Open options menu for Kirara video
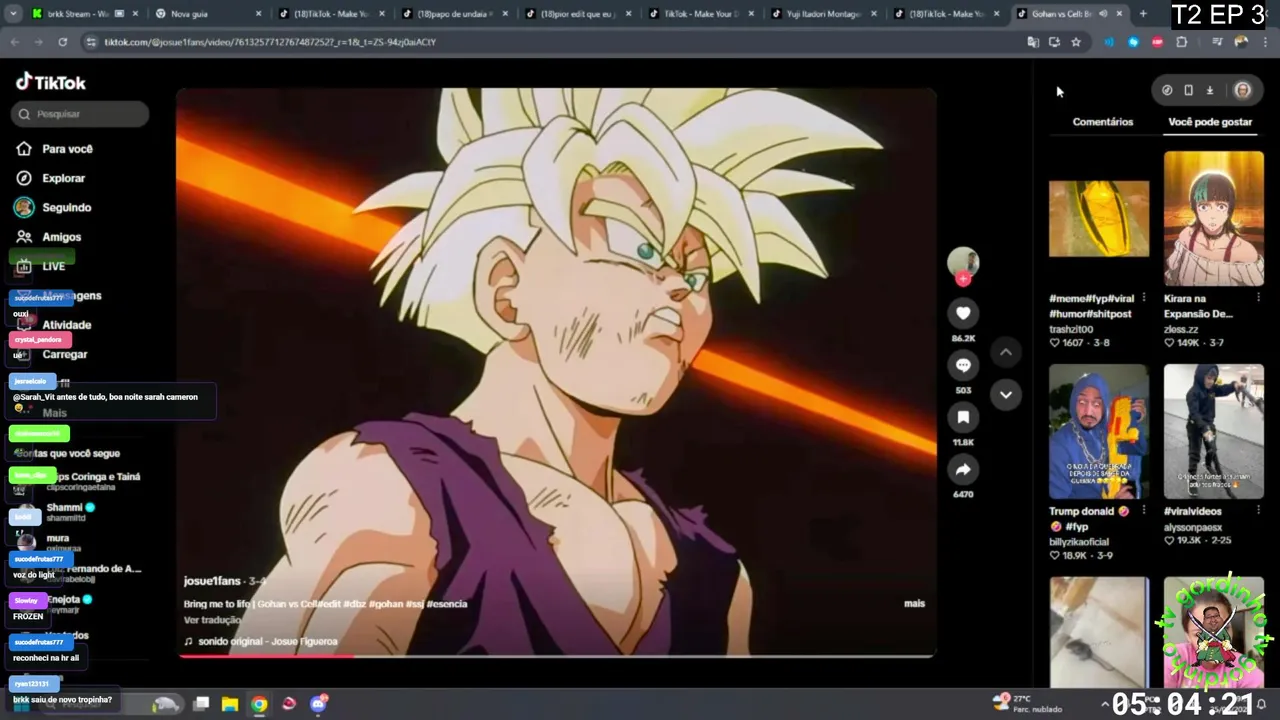Viewport: 1280px width, 720px height. point(1259,298)
